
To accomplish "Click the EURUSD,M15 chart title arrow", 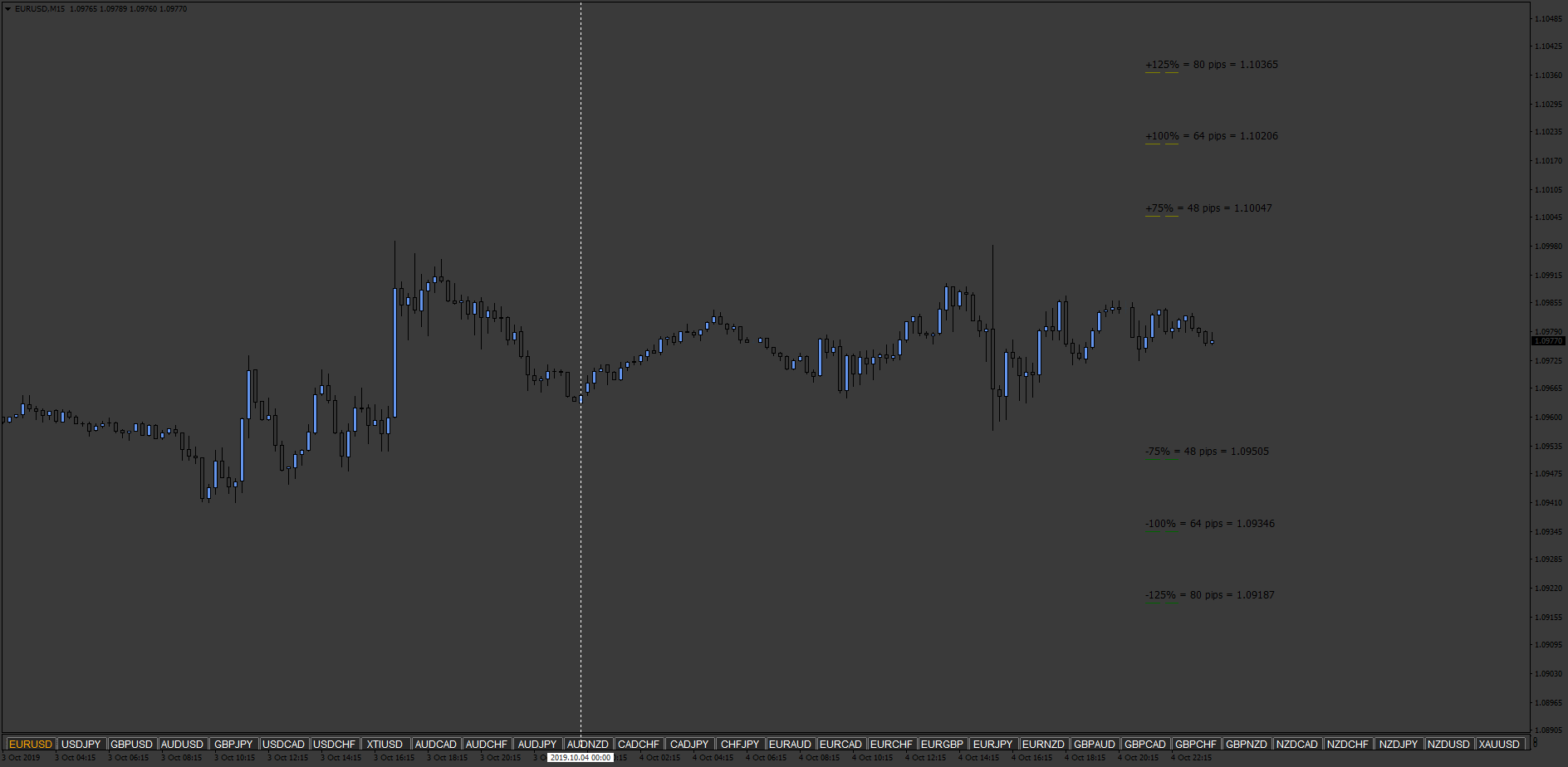I will (8, 9).
